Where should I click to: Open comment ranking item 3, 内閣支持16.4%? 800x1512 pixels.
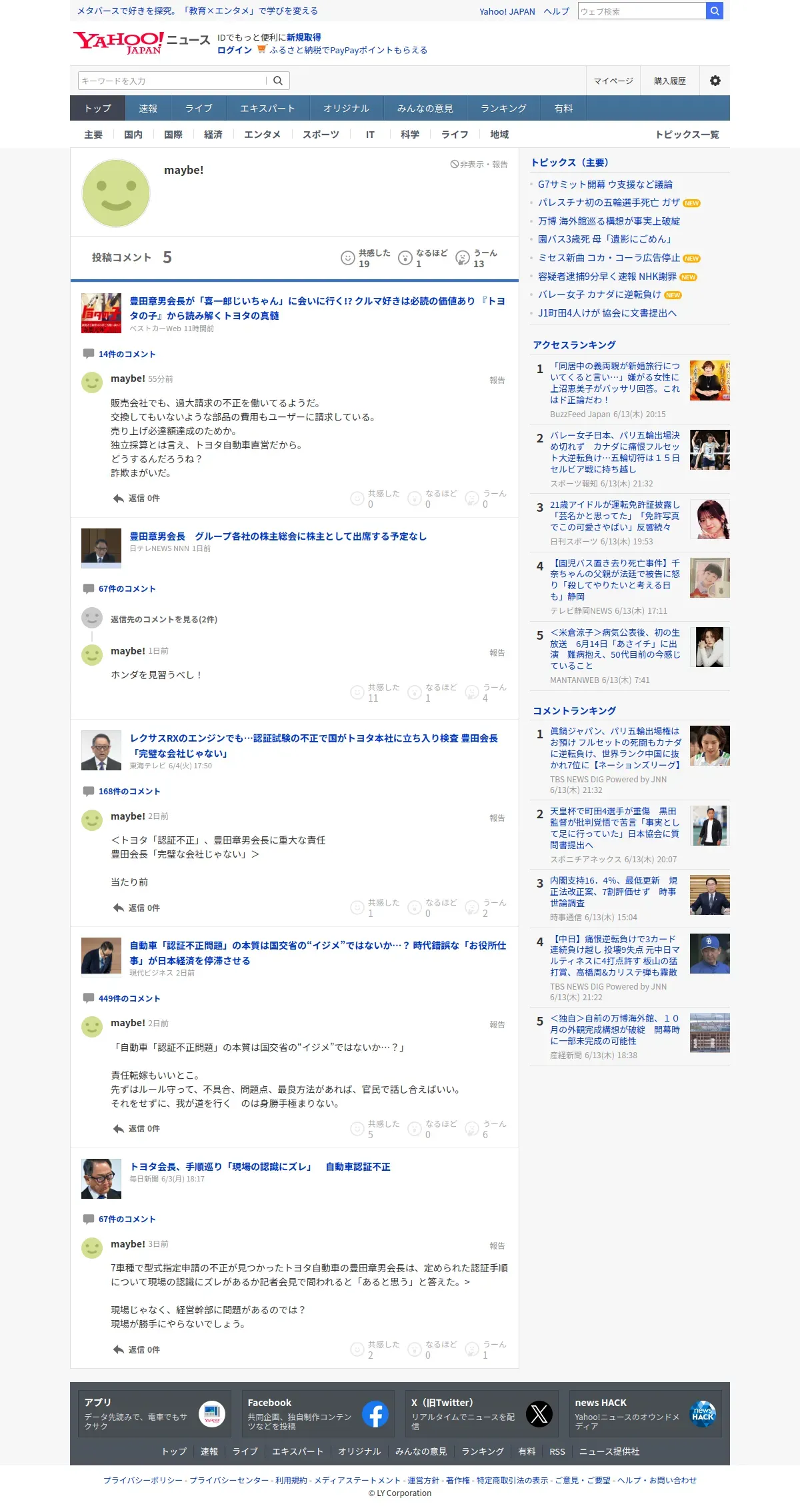pos(613,892)
